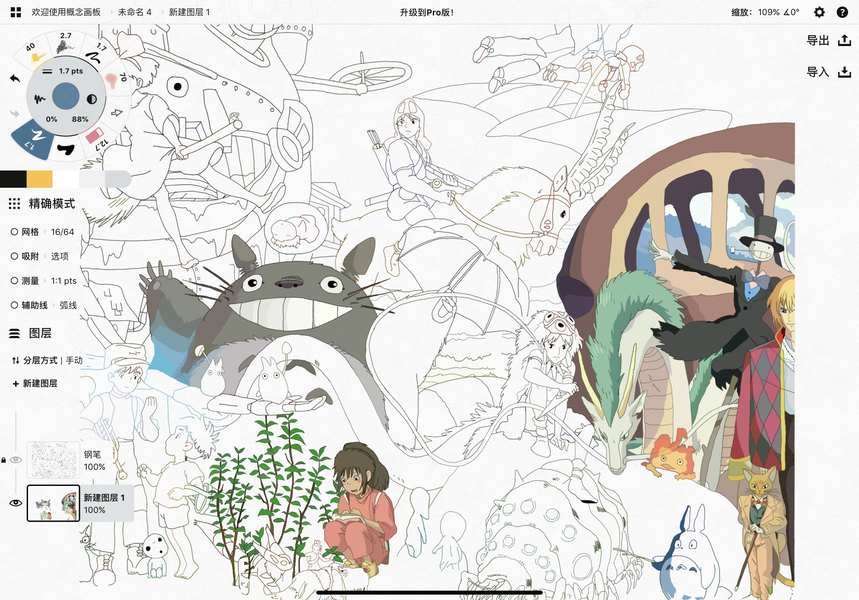The height and width of the screenshot is (600, 859).
Task: Select the pencil tool sized 2.7
Action: click(66, 42)
